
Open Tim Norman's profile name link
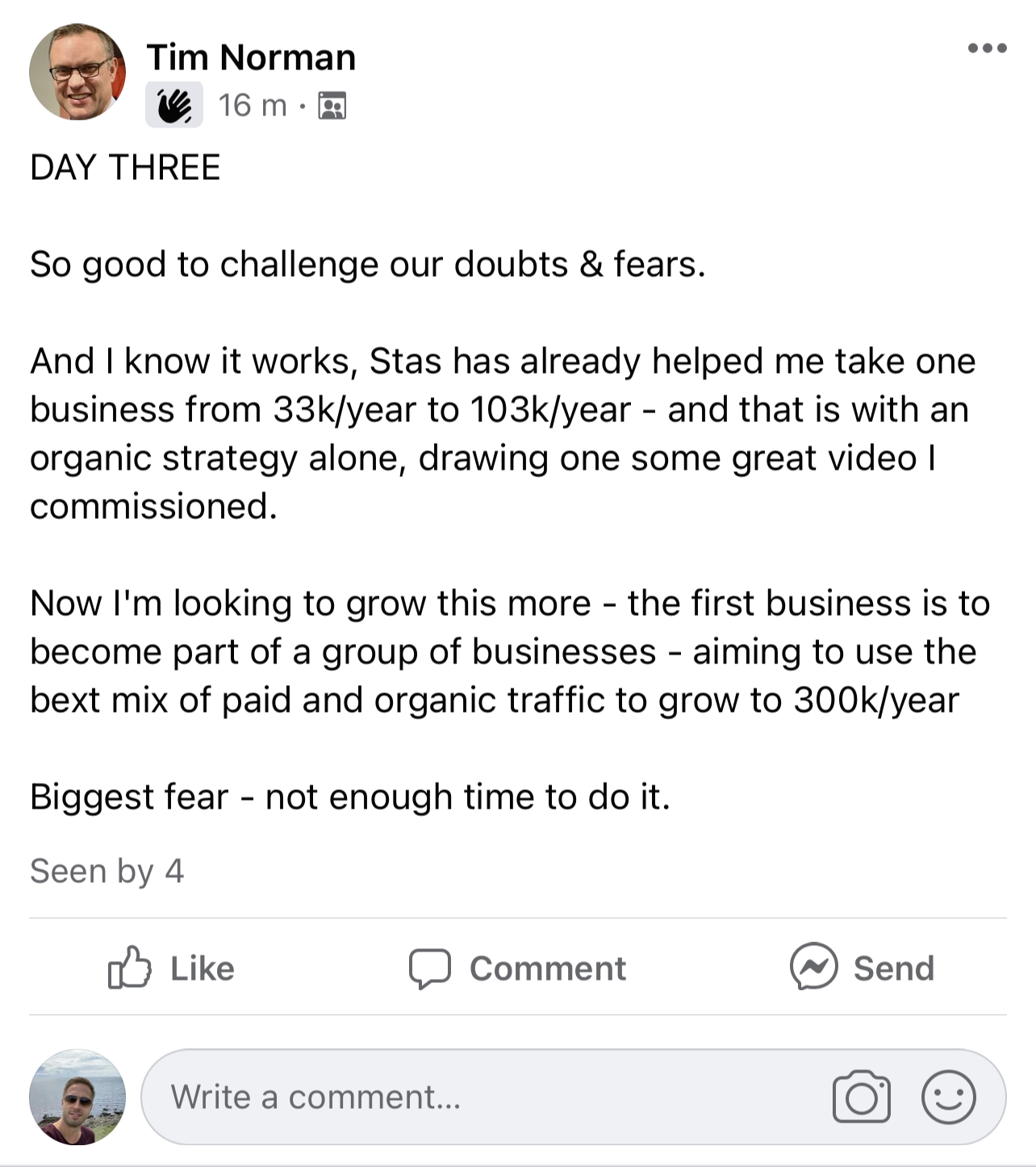point(251,58)
